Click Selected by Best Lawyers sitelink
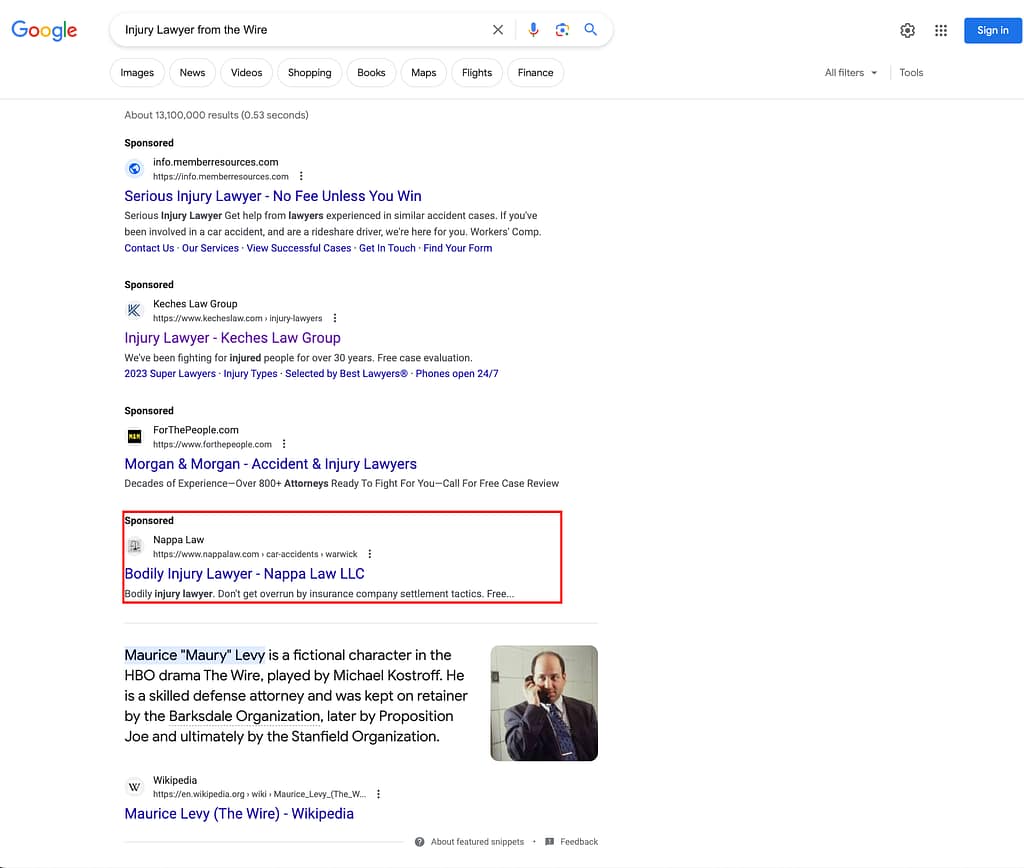Image resolution: width=1024 pixels, height=868 pixels. [346, 374]
